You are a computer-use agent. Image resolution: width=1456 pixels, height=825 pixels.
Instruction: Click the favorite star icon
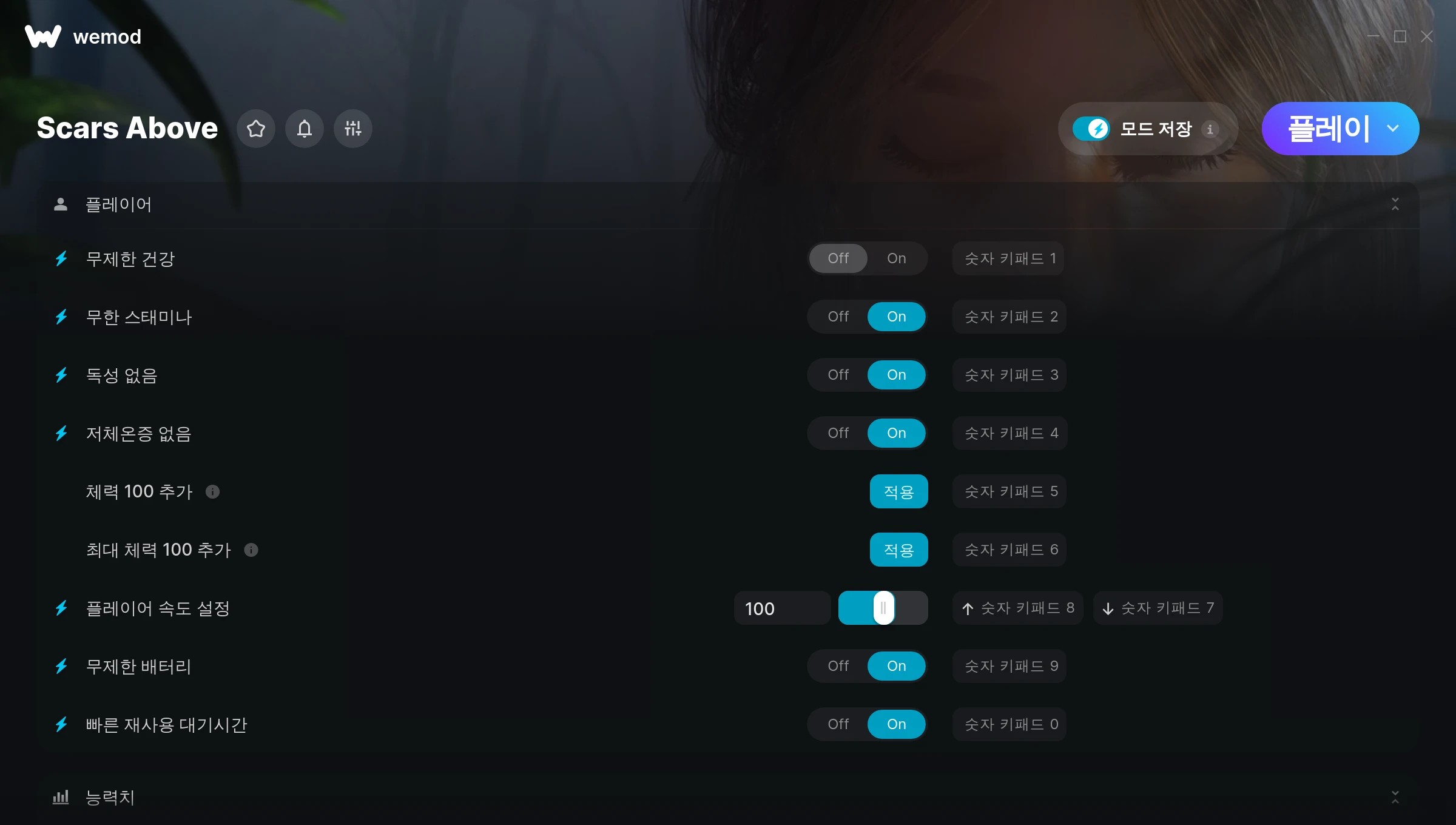click(256, 129)
